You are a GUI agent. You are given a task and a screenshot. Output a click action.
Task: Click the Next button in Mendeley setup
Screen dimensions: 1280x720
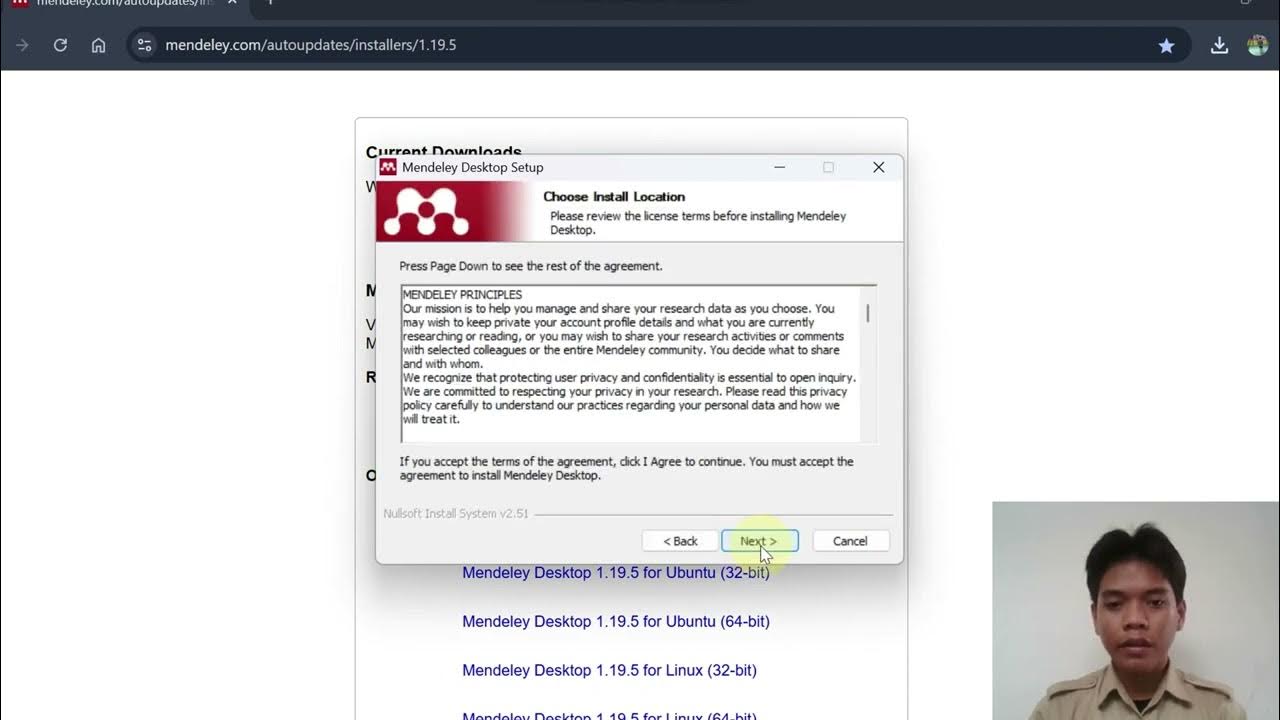(760, 541)
